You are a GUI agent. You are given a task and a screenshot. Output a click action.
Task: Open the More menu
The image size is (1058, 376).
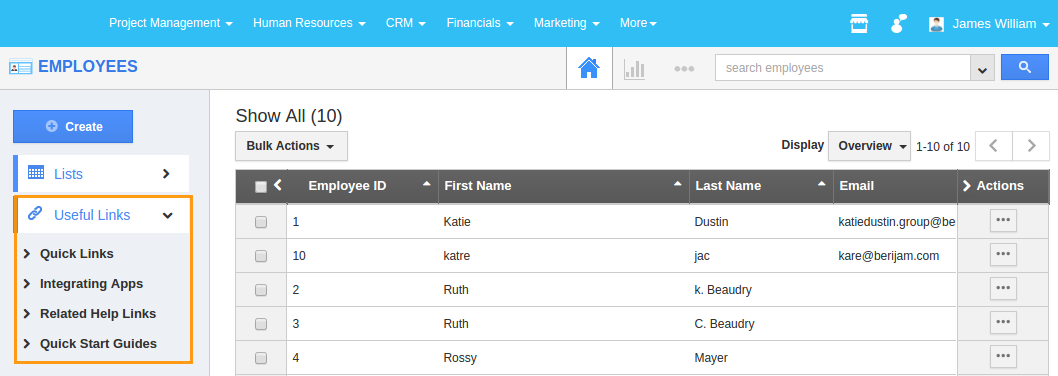[638, 23]
